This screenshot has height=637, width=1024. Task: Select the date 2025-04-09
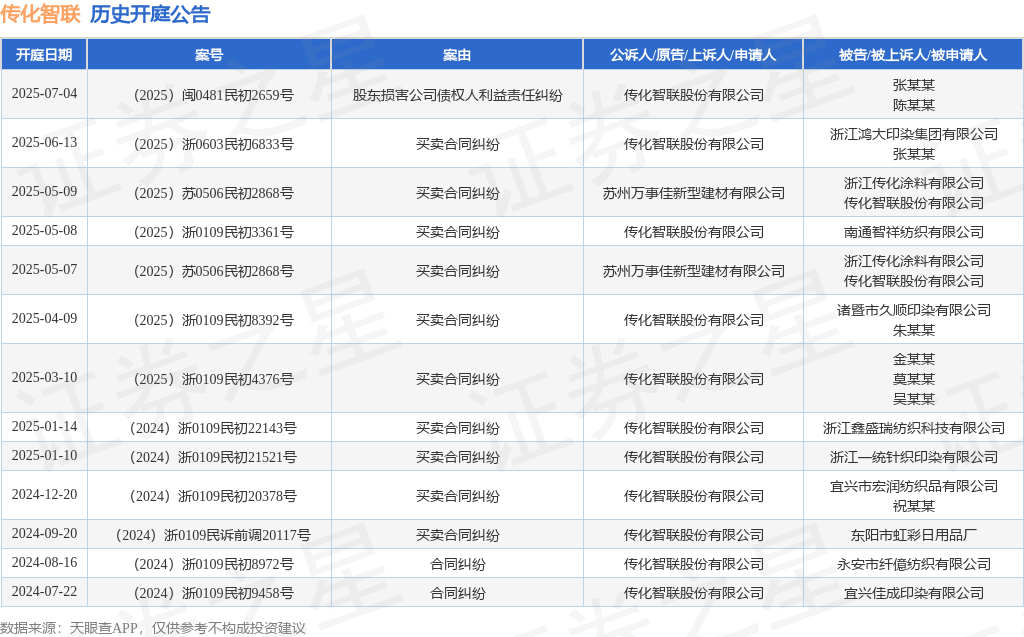(44, 318)
